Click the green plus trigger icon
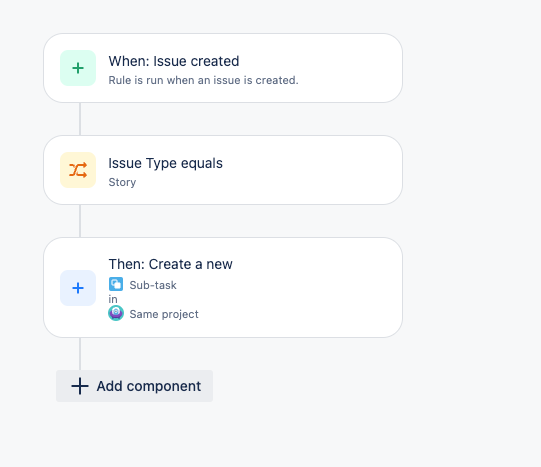This screenshot has height=467, width=541. point(78,68)
